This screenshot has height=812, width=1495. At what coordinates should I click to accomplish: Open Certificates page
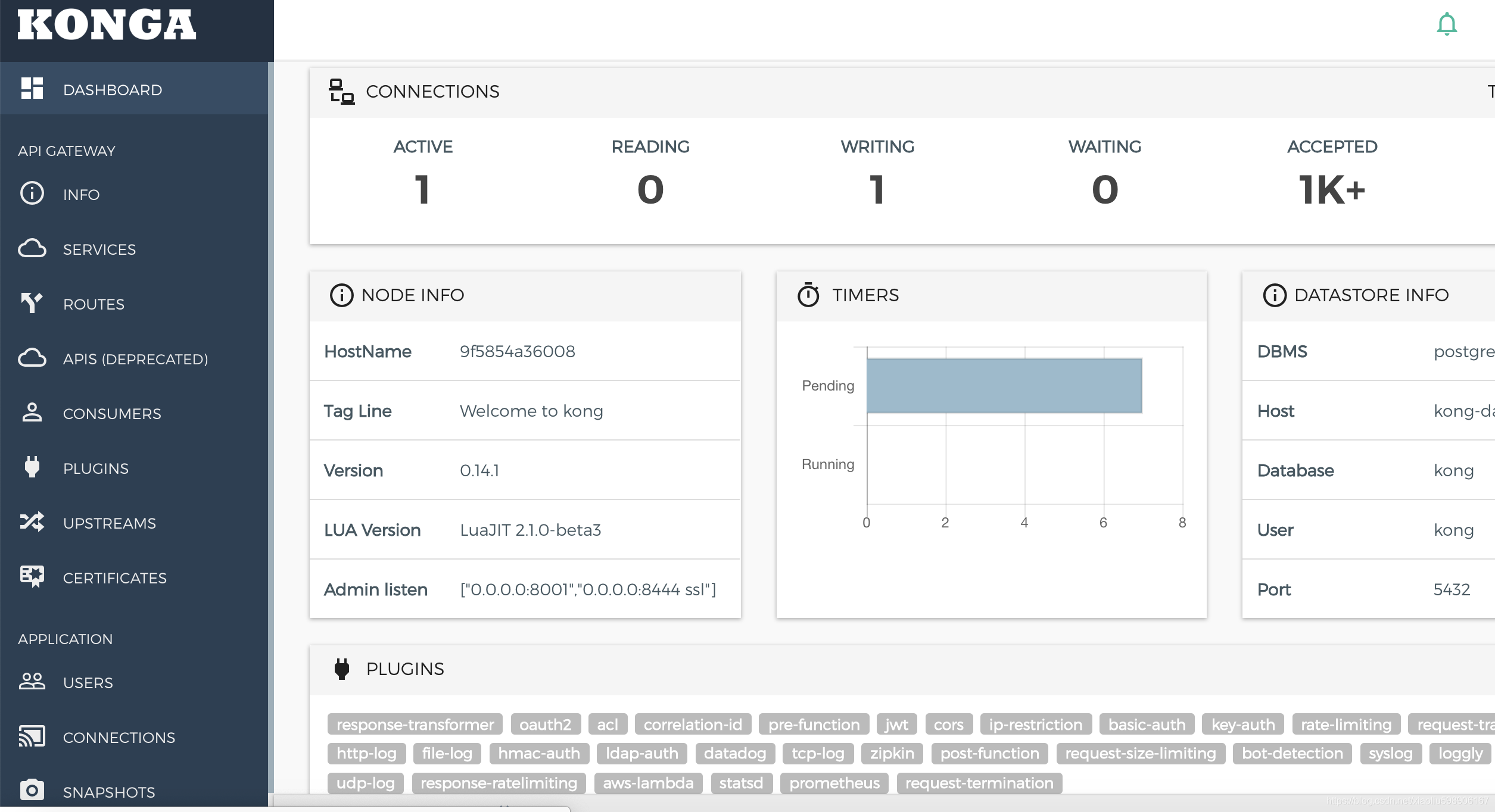(134, 577)
